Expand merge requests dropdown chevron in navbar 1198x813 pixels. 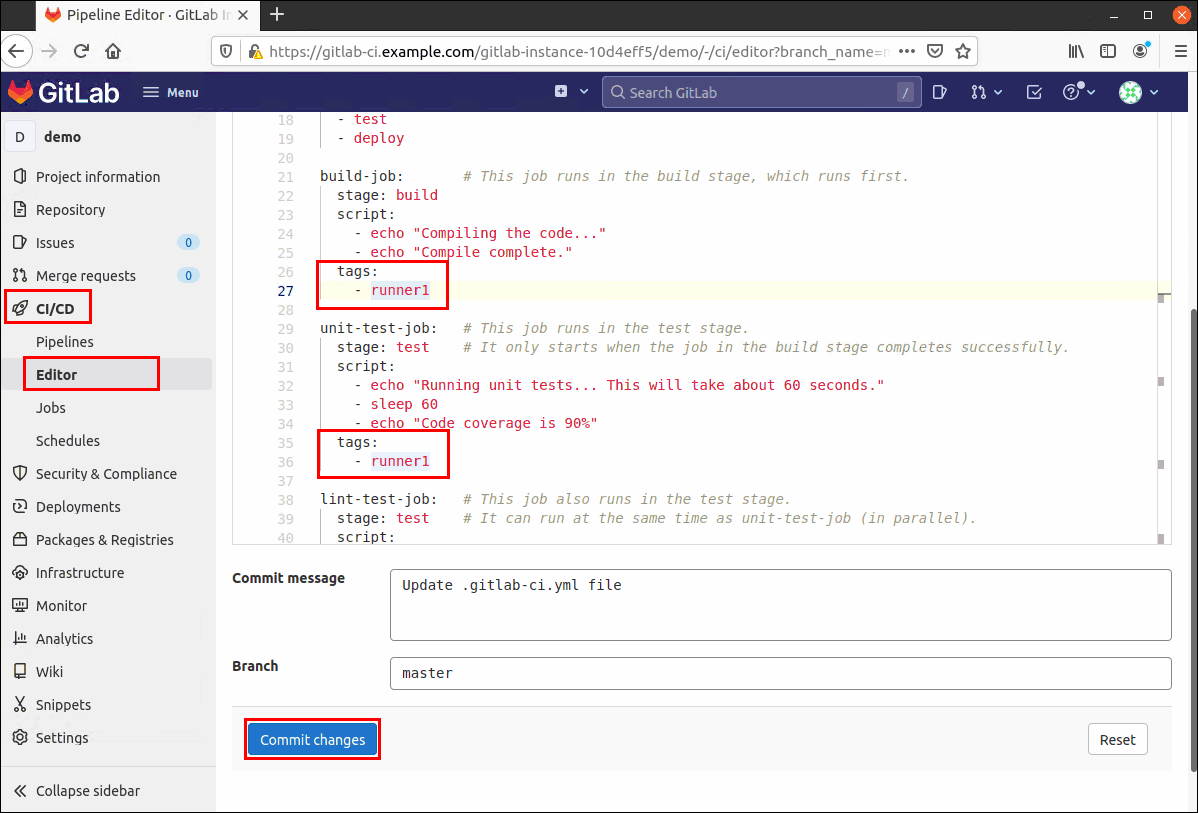pyautogui.click(x=998, y=92)
